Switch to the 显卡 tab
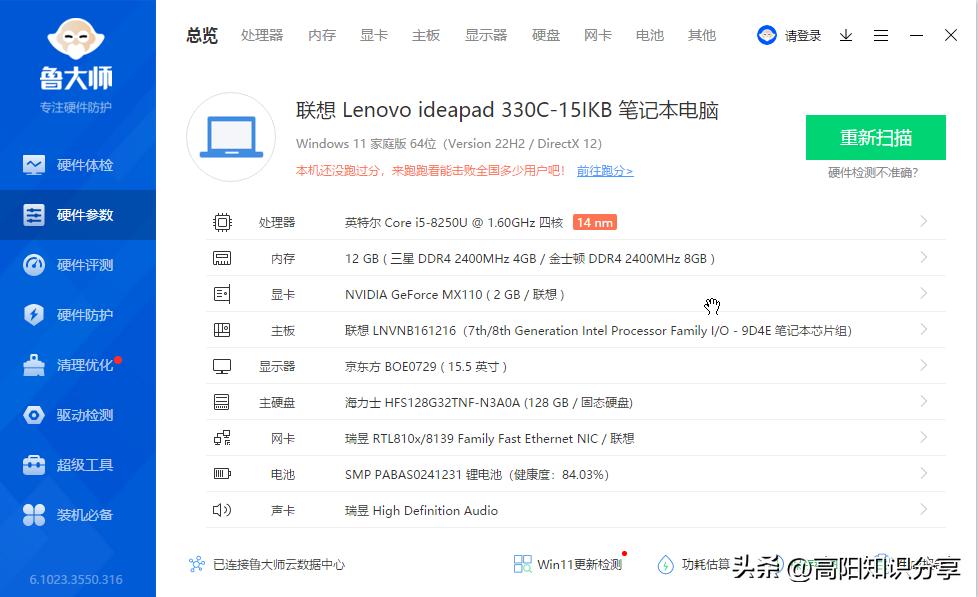Image resolution: width=978 pixels, height=597 pixels. coord(373,35)
